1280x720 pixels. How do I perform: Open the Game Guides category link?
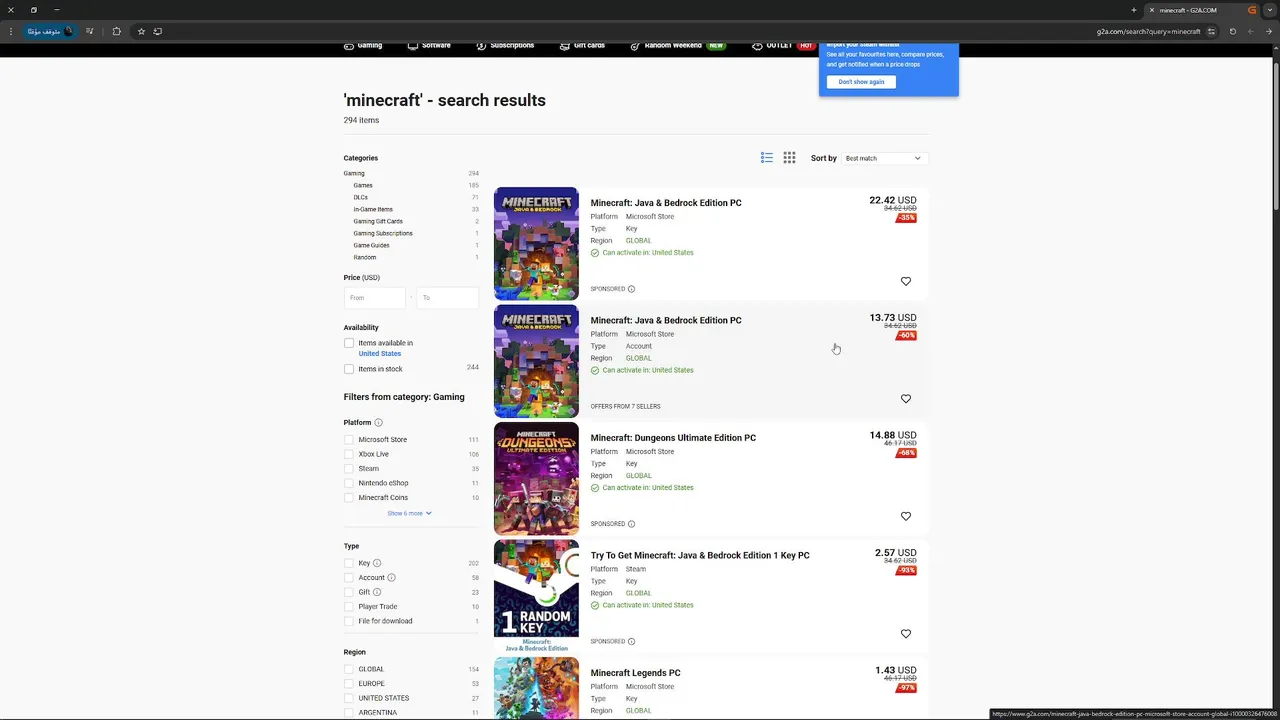[x=372, y=245]
